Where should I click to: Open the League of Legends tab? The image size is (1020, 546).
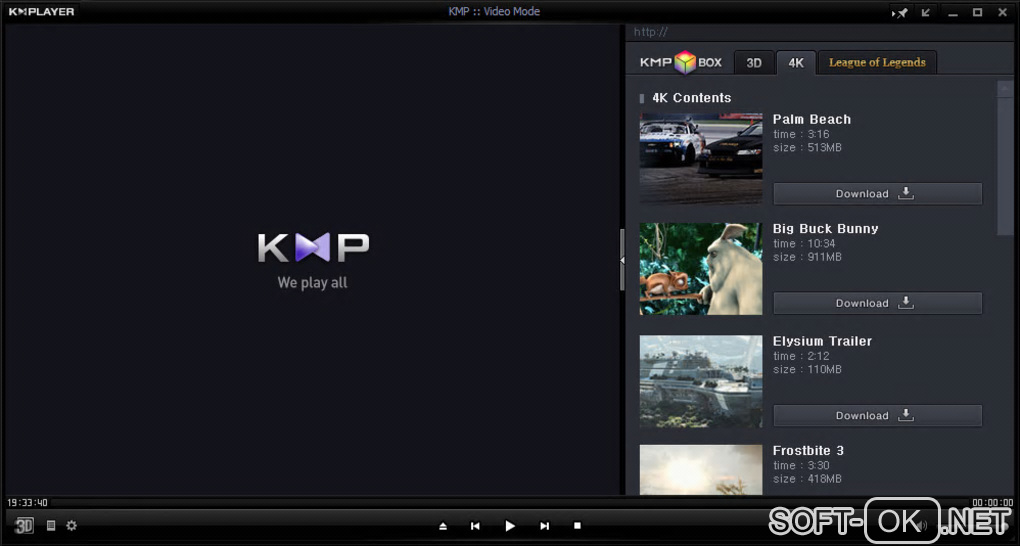(877, 62)
